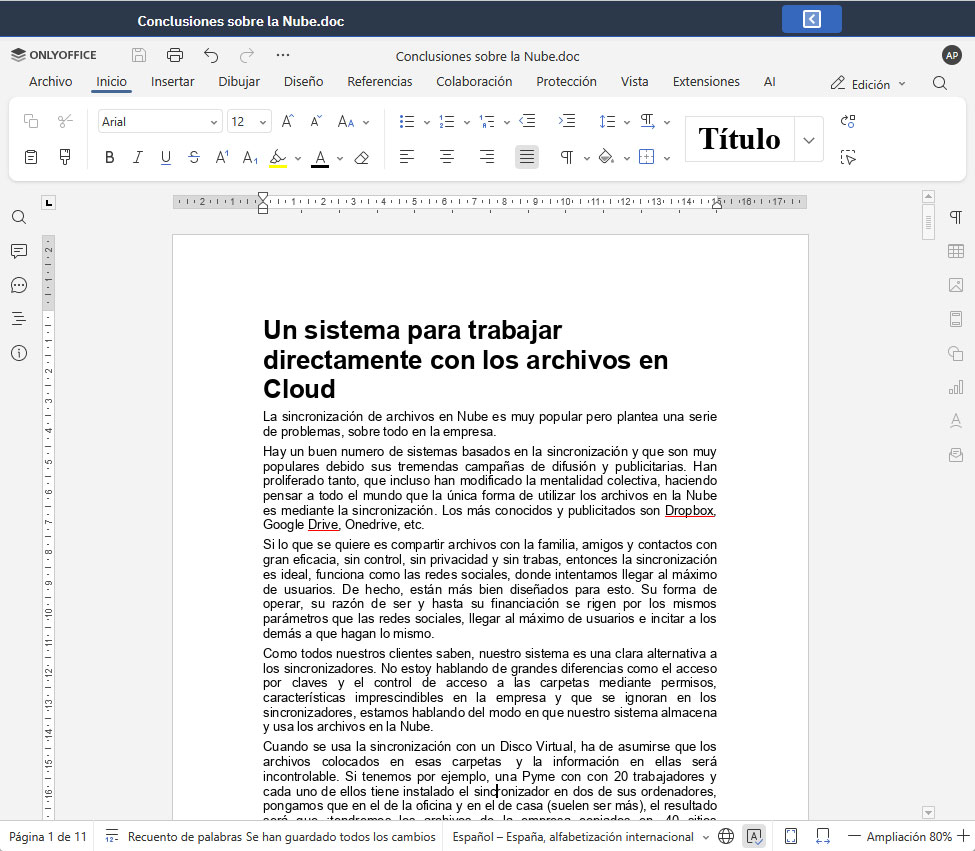This screenshot has height=851, width=975.
Task: Print the document with the printer icon
Action: (175, 55)
